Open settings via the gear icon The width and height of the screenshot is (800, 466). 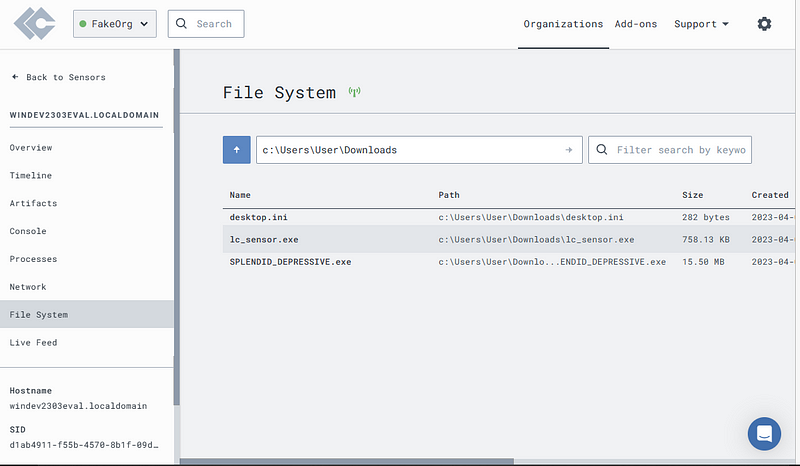(x=764, y=23)
